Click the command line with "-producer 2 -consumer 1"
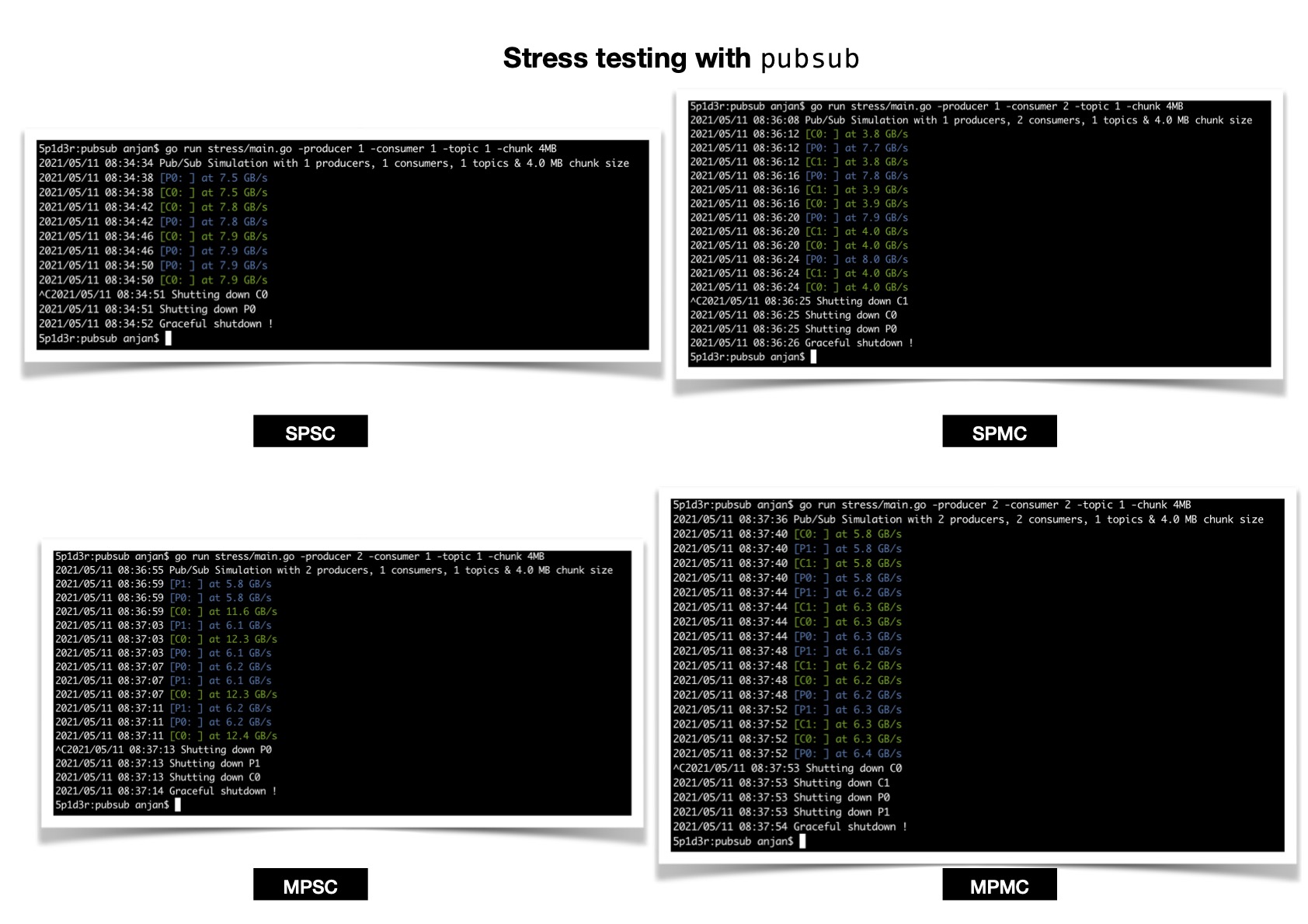1308x924 pixels. 300,557
